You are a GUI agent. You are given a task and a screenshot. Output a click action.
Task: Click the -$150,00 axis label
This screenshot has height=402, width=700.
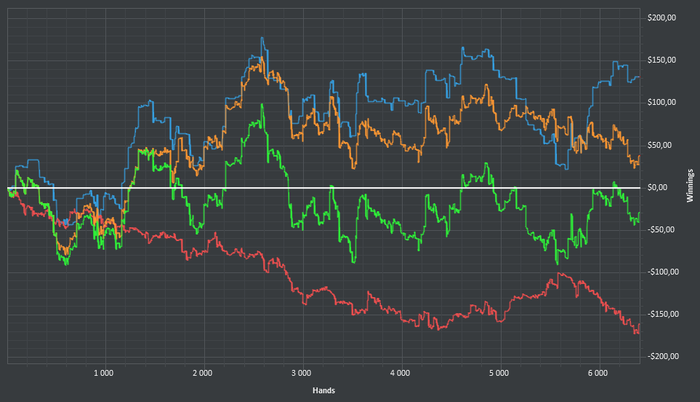[x=663, y=314]
